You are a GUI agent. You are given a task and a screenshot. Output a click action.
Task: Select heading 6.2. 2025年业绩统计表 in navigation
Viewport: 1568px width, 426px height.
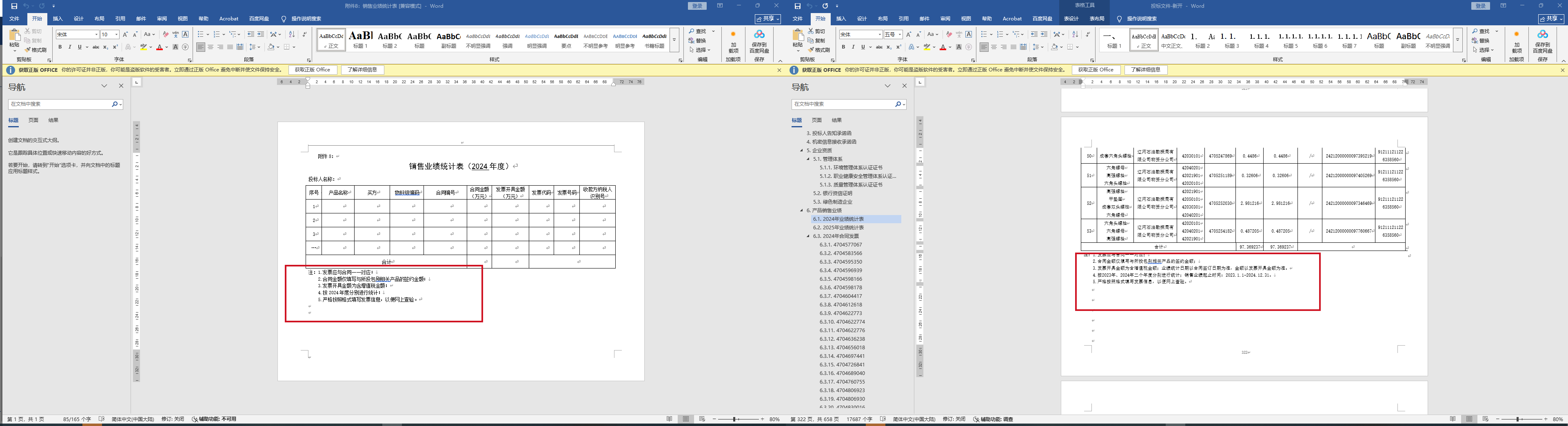click(838, 228)
